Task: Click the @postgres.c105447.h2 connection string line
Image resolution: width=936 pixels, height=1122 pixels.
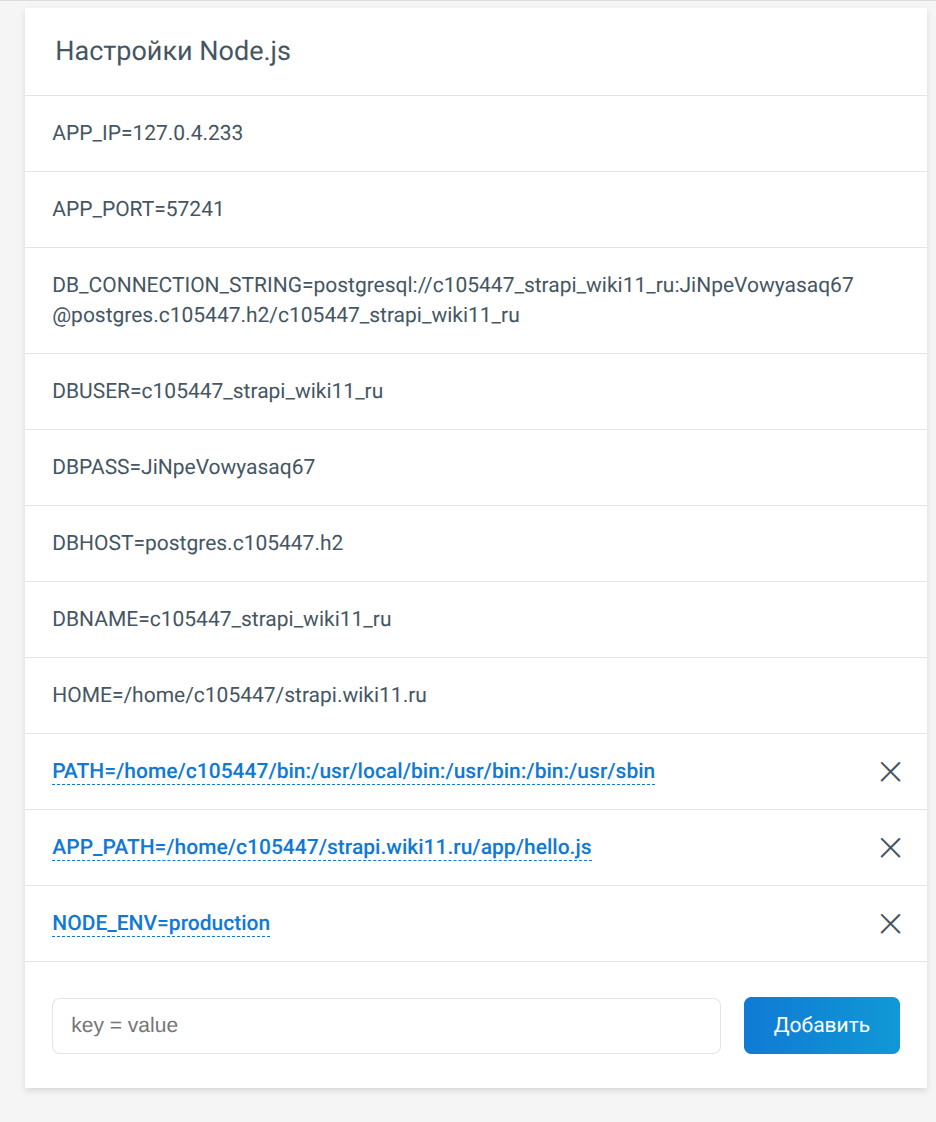Action: (x=286, y=315)
